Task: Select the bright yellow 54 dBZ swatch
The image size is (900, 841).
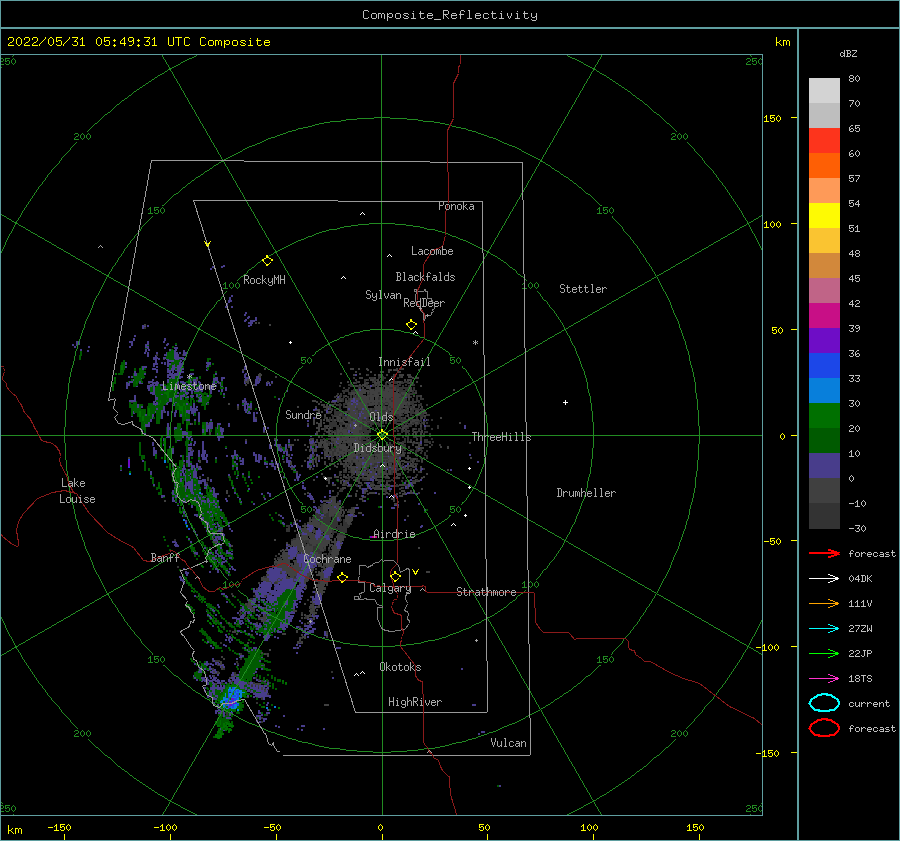Action: point(824,216)
